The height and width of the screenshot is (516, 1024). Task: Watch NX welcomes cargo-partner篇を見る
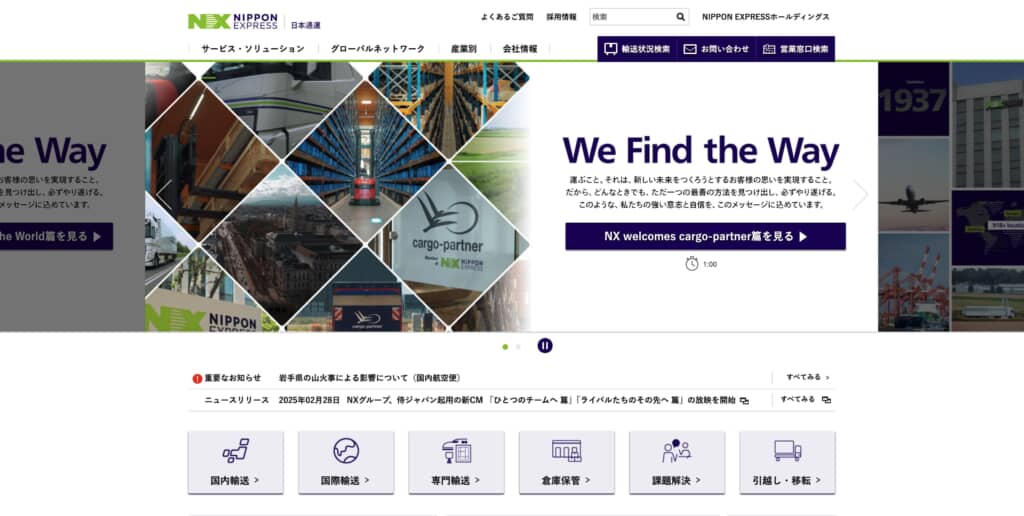pos(705,236)
